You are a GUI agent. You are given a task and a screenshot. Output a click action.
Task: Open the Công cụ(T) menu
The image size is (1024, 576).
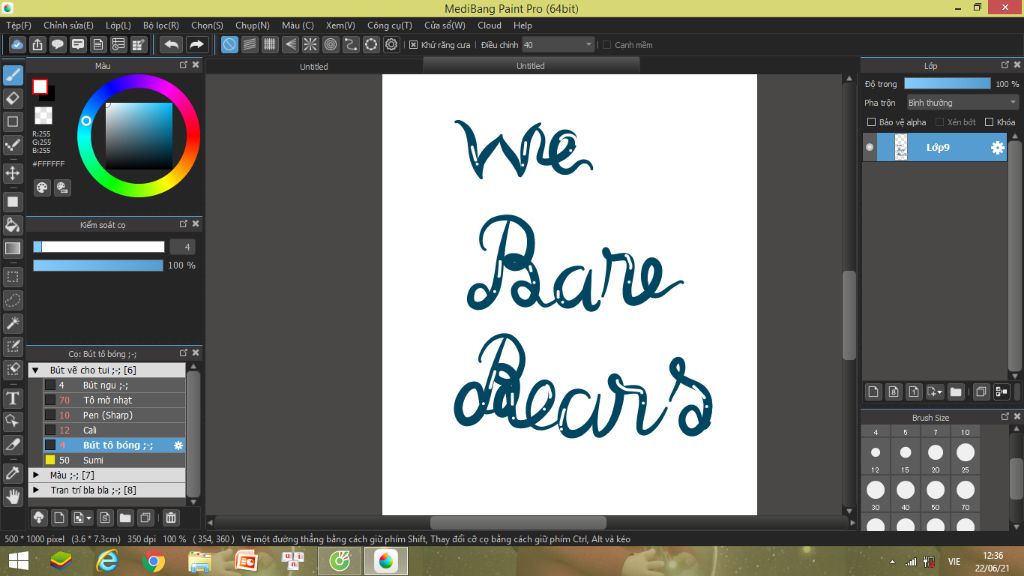pyautogui.click(x=390, y=25)
